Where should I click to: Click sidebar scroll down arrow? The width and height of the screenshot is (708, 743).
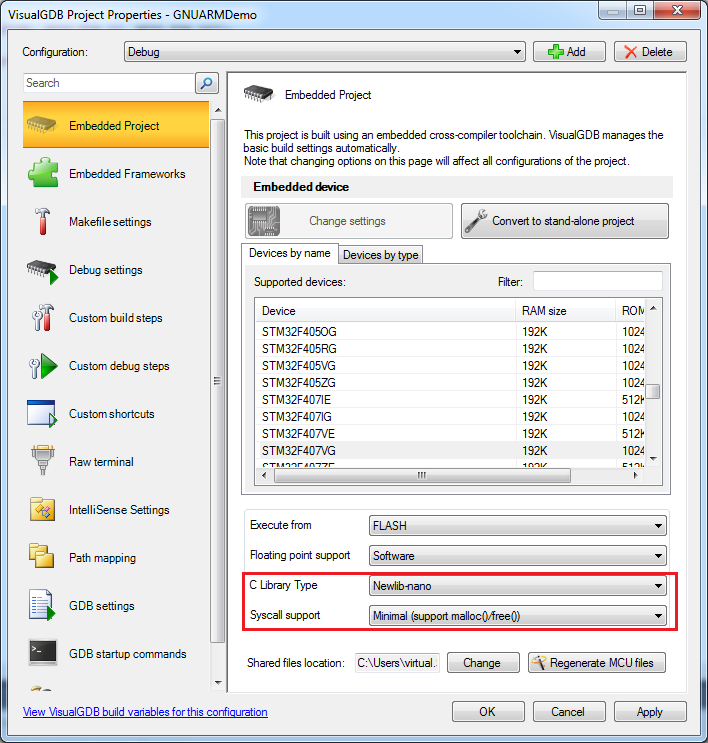pos(218,683)
